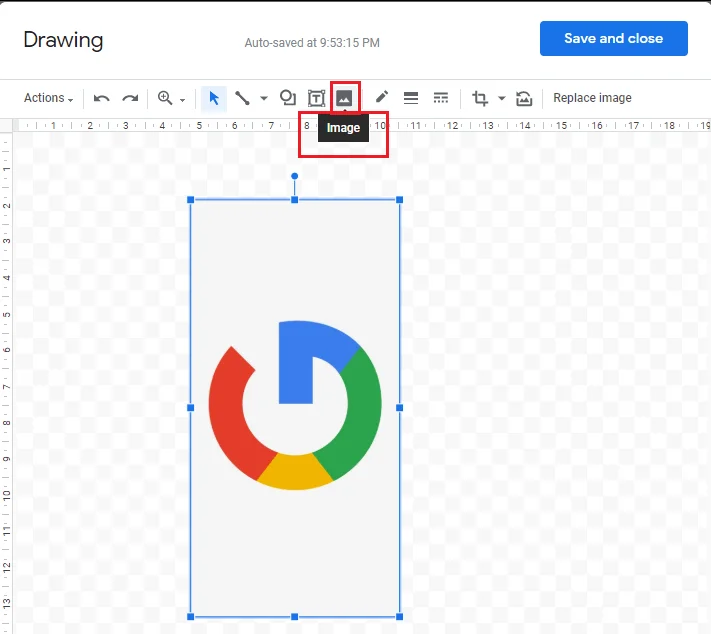The width and height of the screenshot is (711, 634).
Task: Open the Actions menu
Action: click(x=49, y=98)
